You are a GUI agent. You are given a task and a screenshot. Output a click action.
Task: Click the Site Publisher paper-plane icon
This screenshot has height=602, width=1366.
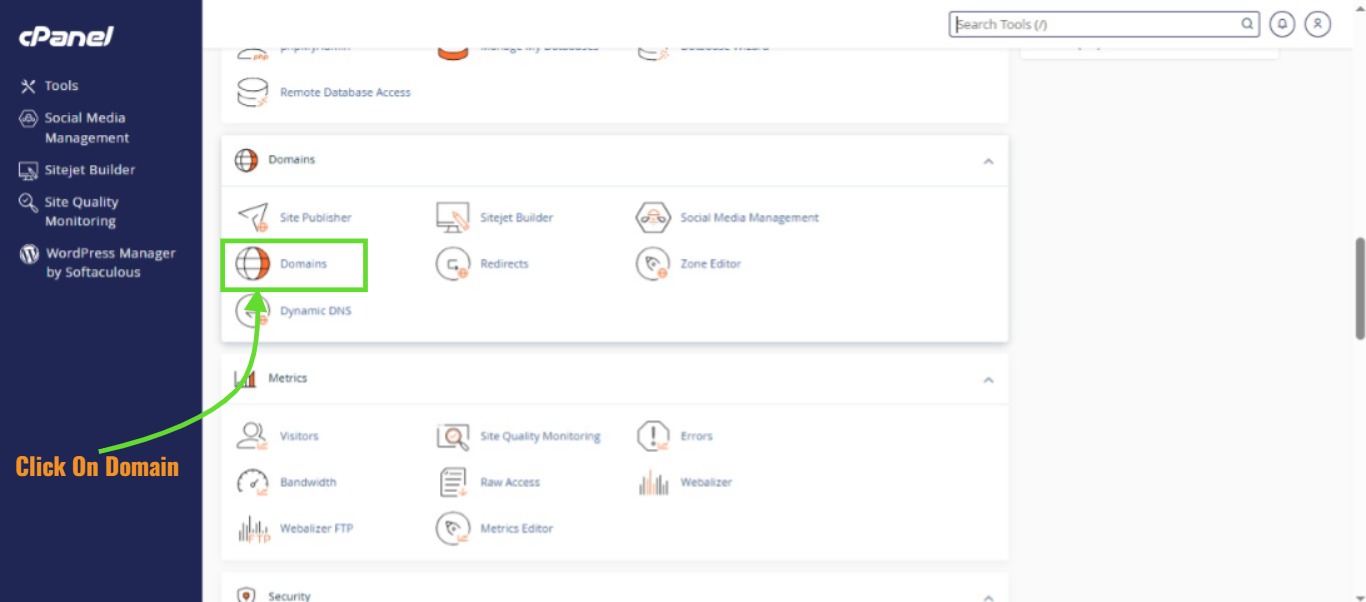tap(253, 217)
